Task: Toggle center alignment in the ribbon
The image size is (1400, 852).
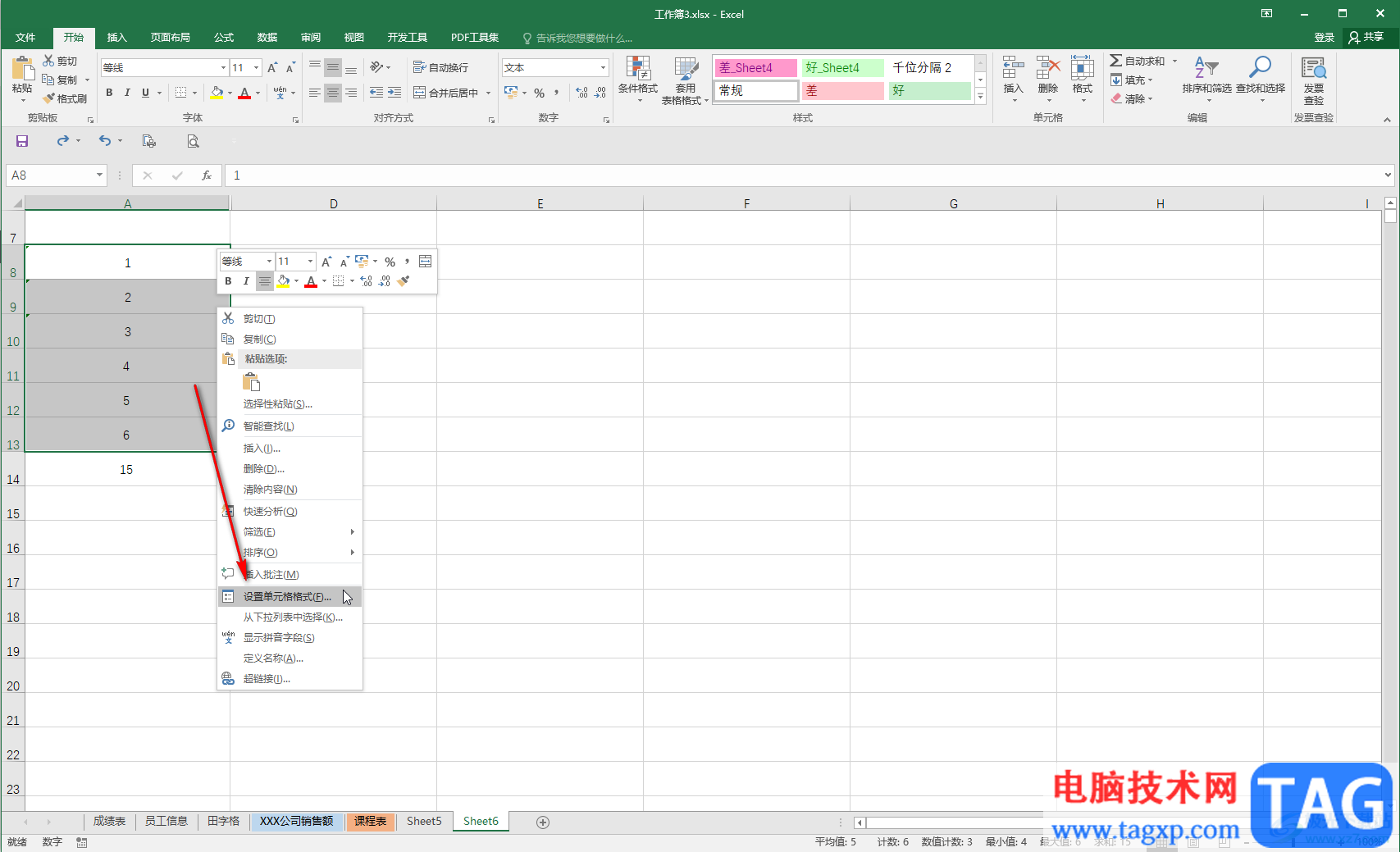Action: [x=332, y=93]
